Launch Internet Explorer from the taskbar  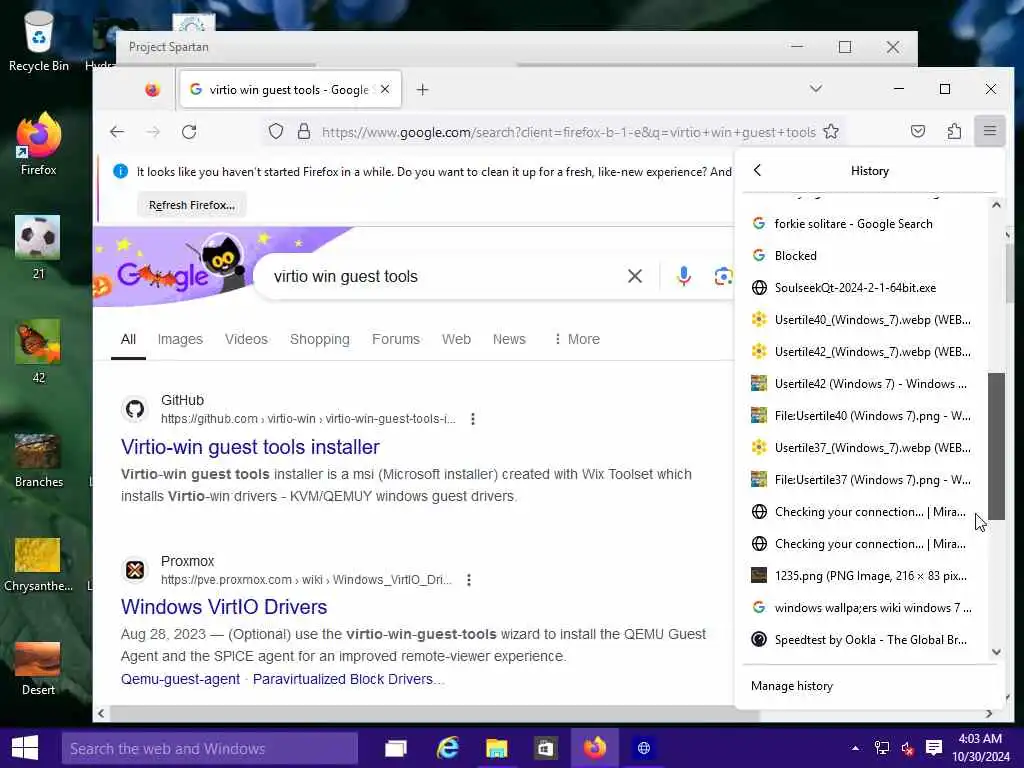[x=447, y=748]
